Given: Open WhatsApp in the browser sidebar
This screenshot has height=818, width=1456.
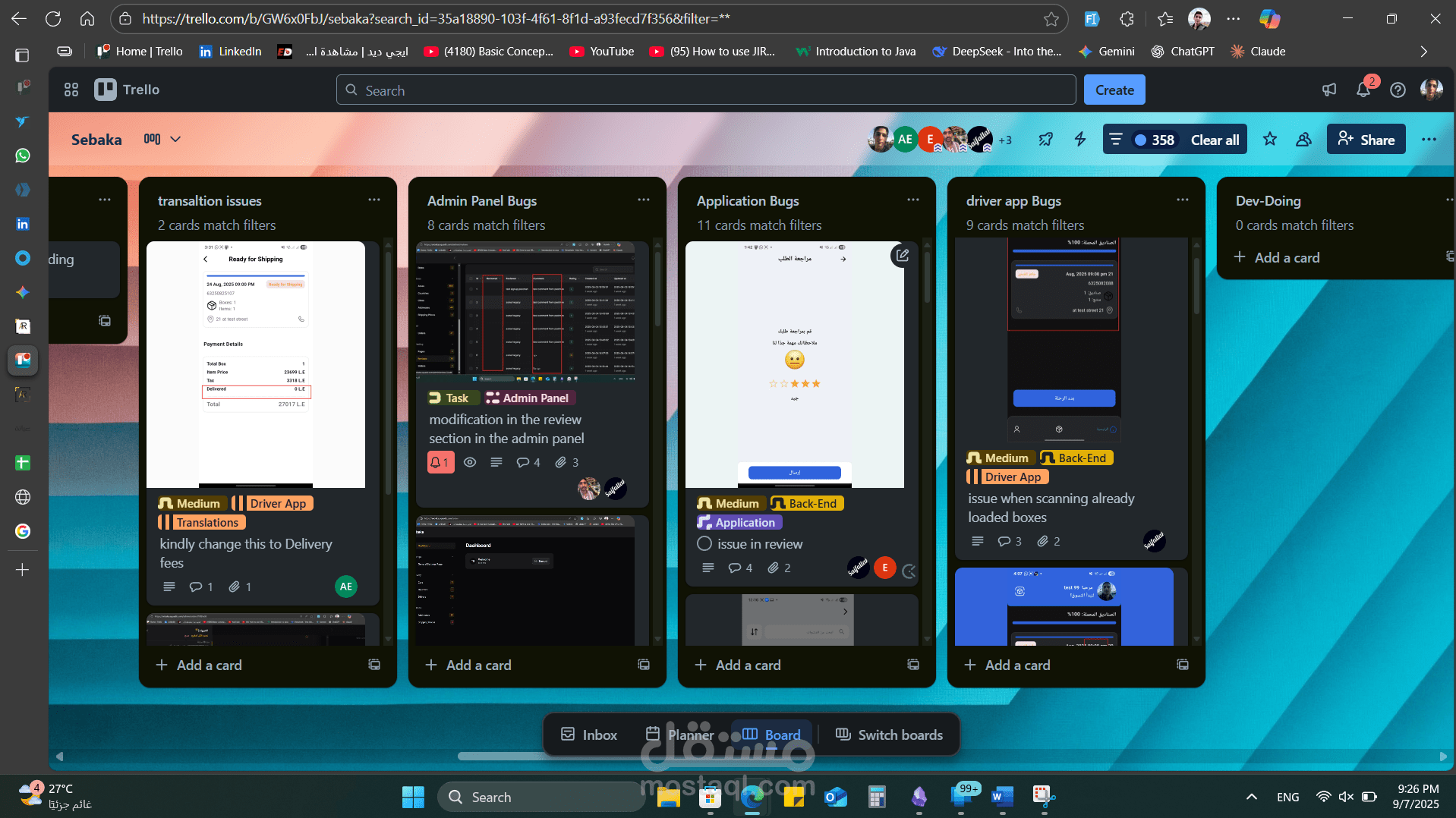Looking at the screenshot, I should (x=23, y=155).
